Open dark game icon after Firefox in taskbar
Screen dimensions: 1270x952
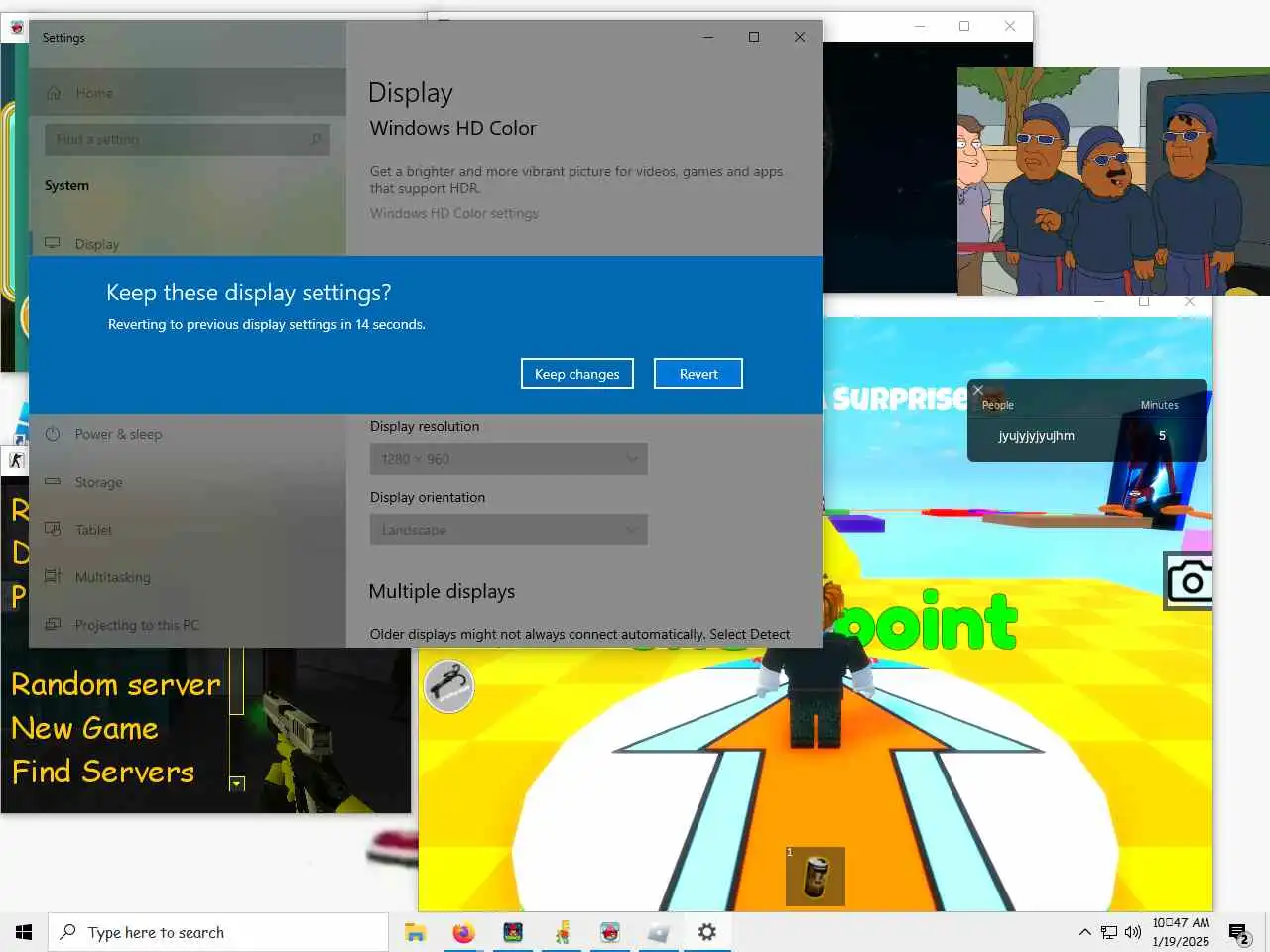click(x=512, y=932)
